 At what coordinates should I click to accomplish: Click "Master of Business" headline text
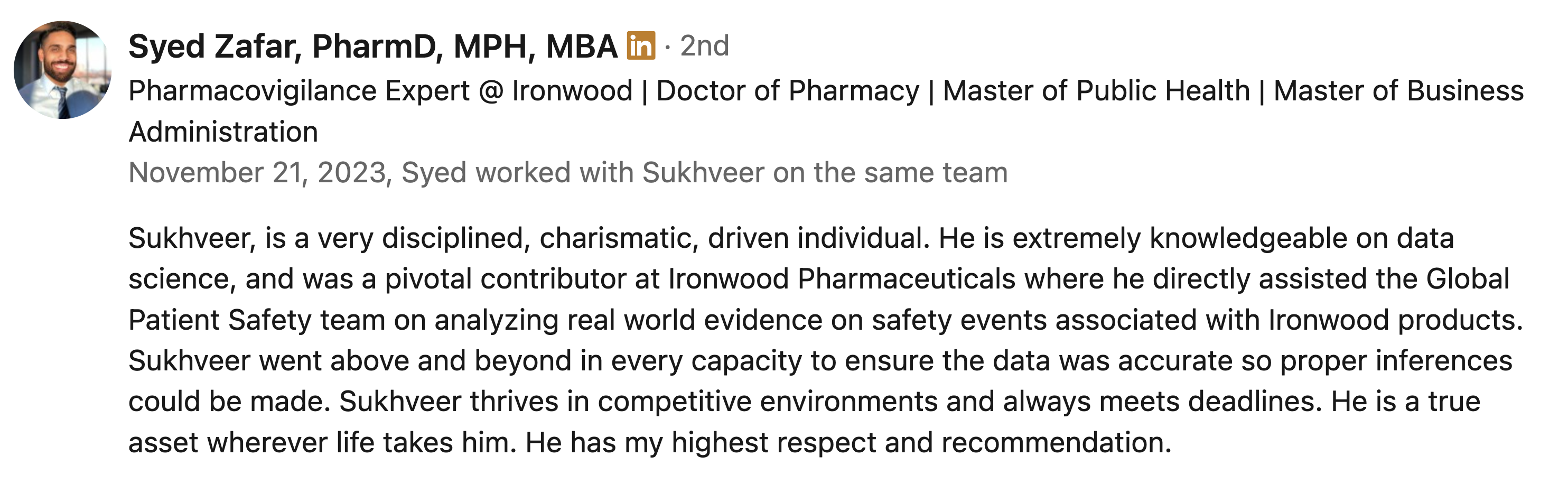point(1398,91)
